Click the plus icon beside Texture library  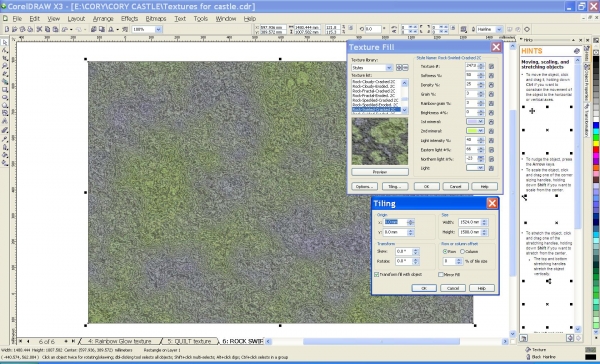pyautogui.click(x=399, y=67)
